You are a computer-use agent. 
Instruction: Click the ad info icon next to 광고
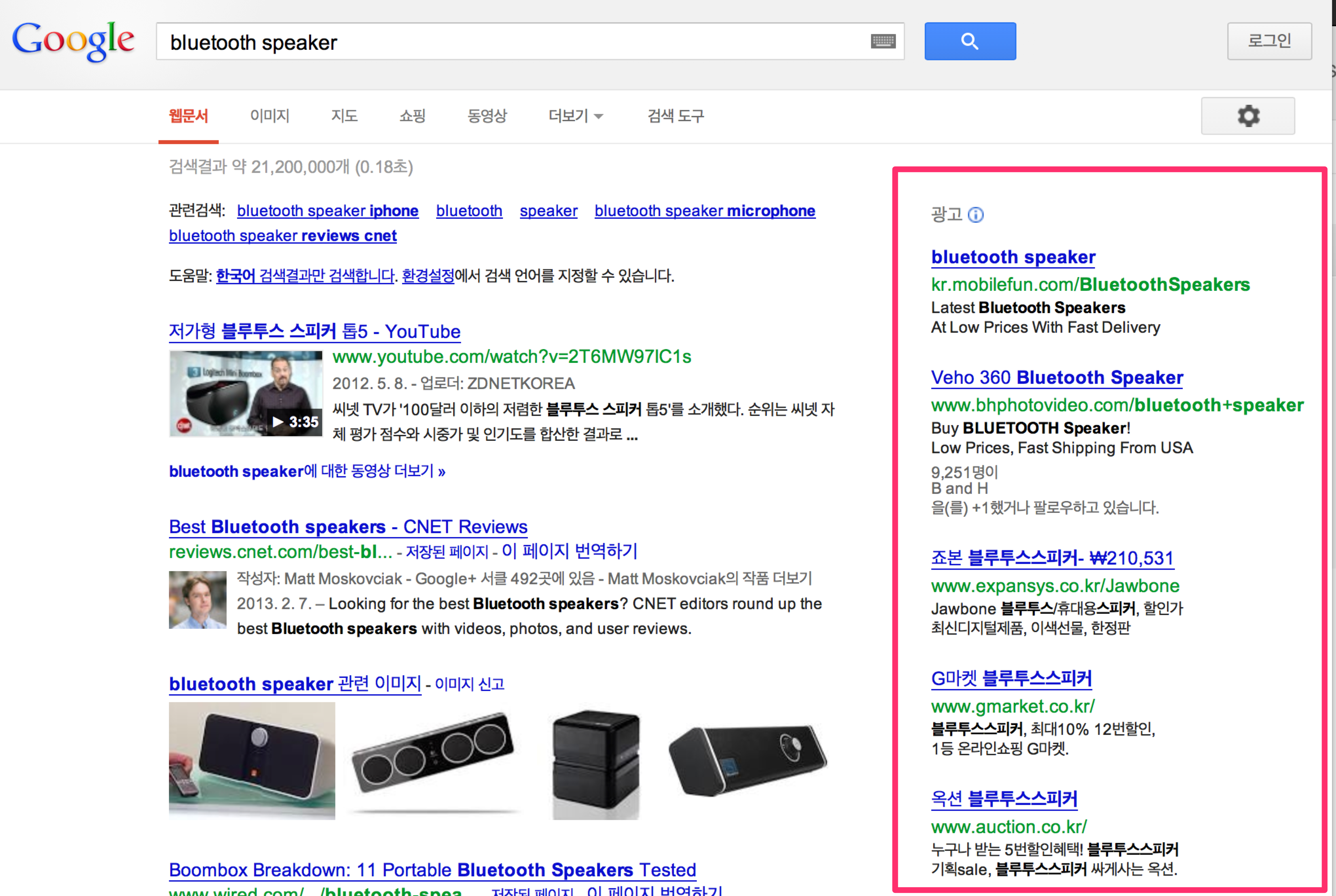(975, 215)
